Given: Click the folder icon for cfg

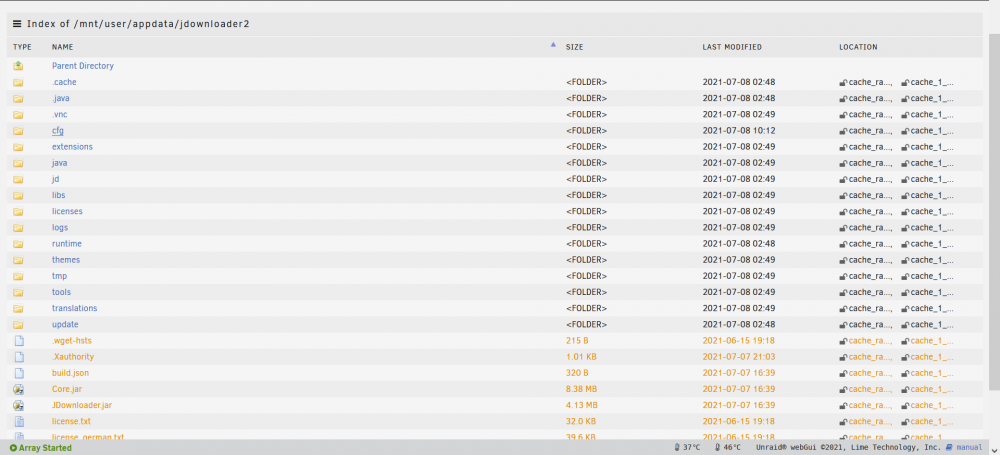Looking at the screenshot, I should (x=18, y=131).
